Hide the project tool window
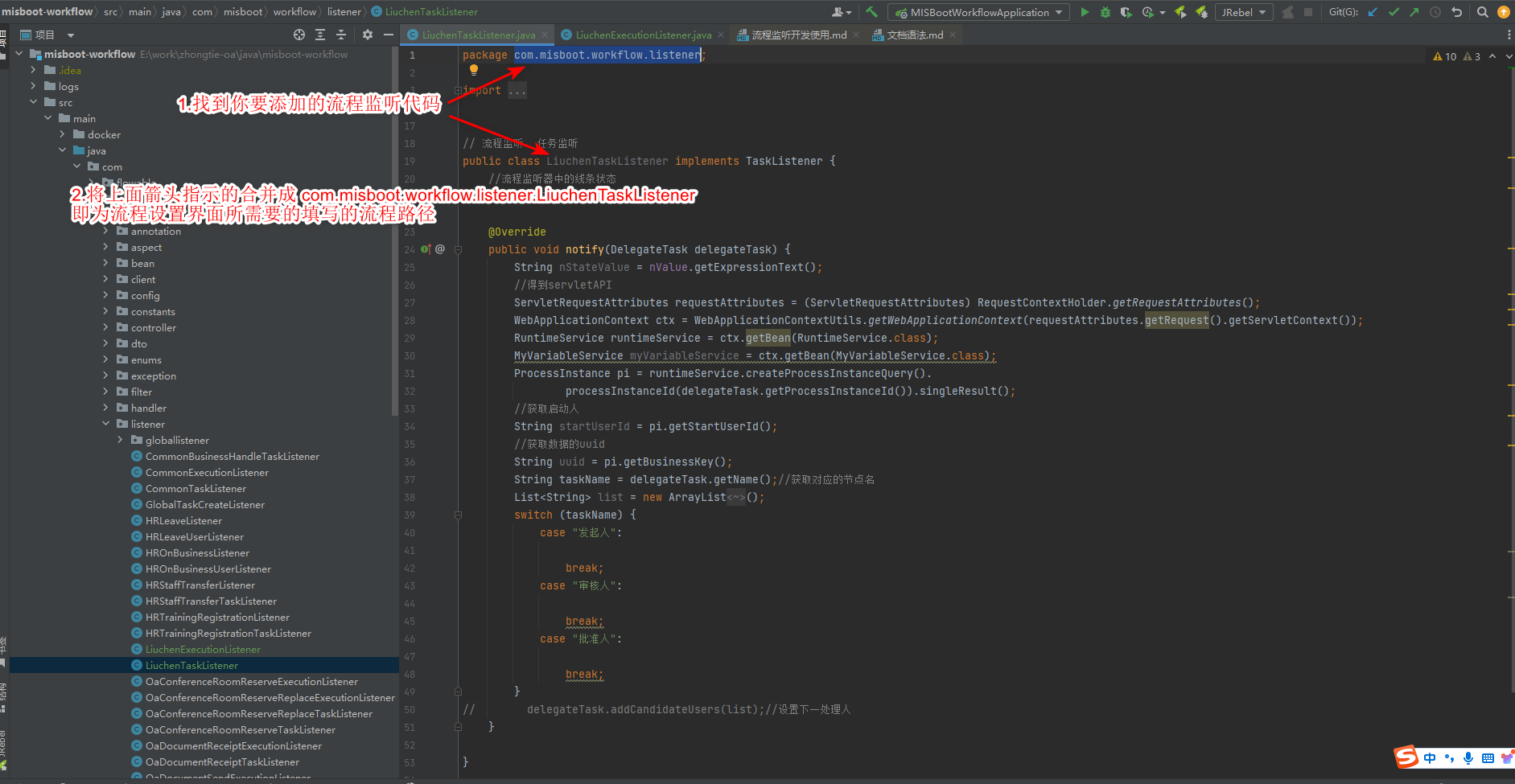Viewport: 1515px width, 784px height. [x=389, y=35]
